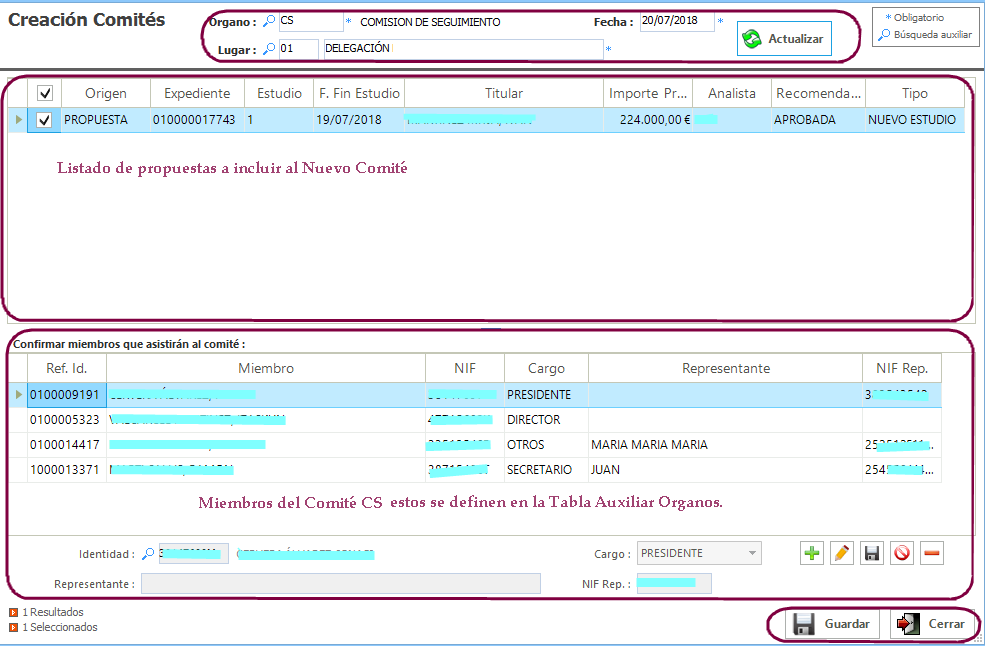Cancel editing with the red prohibited icon
Screen dimensions: 985x646
click(x=902, y=553)
